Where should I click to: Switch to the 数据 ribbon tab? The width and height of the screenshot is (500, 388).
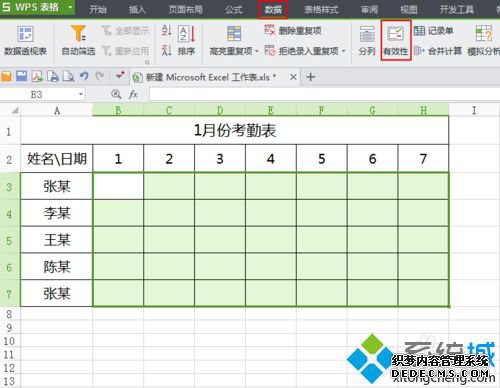click(273, 9)
